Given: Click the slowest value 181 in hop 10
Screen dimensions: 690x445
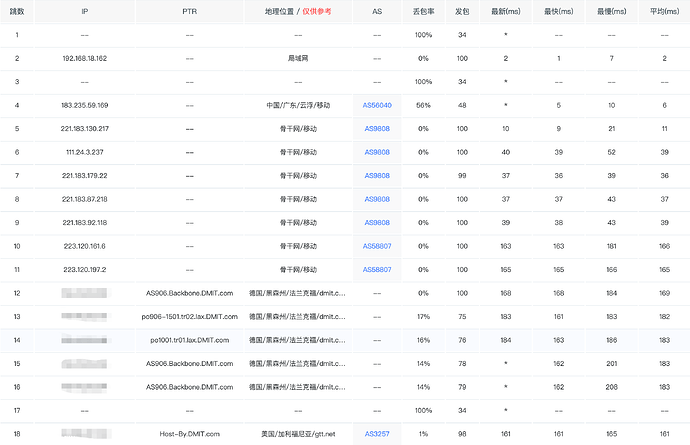Looking at the screenshot, I should click(x=611, y=246).
